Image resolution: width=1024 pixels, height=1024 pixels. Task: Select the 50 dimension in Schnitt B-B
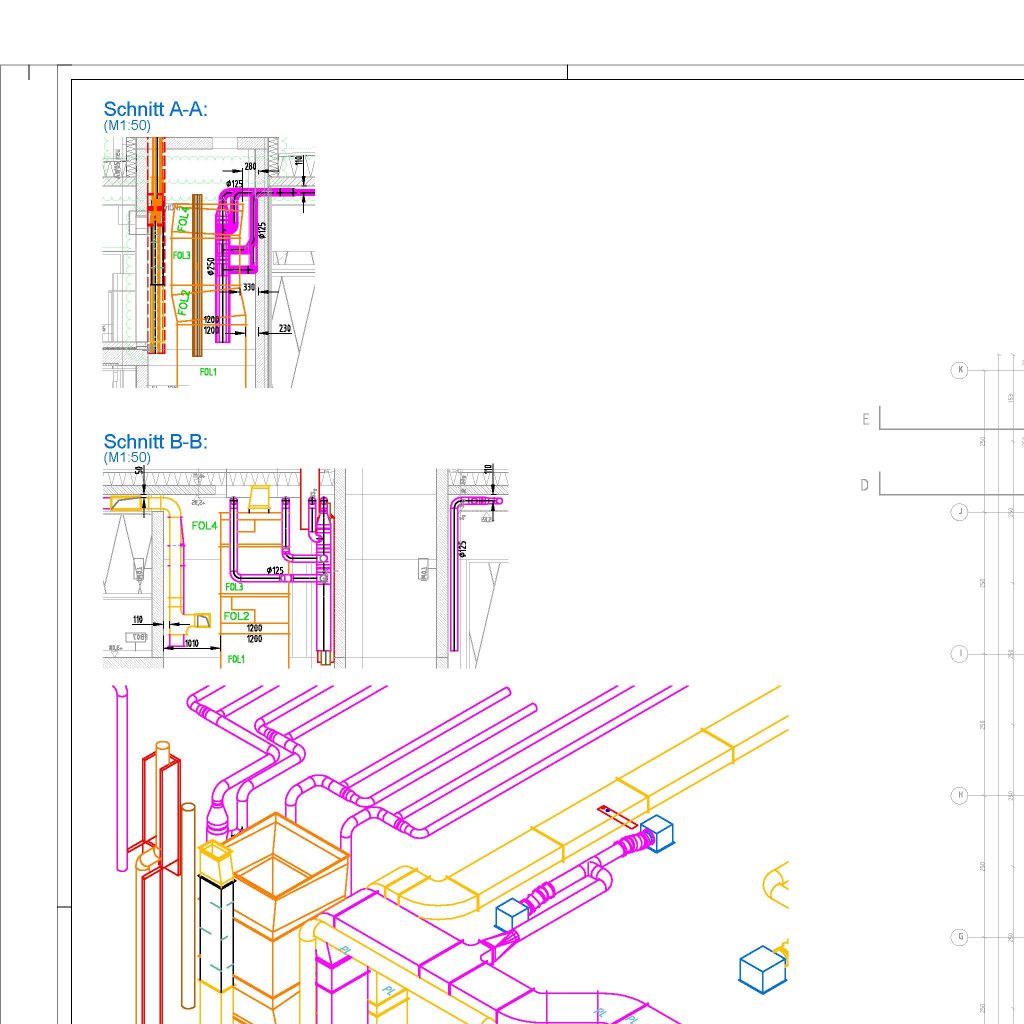[138, 470]
